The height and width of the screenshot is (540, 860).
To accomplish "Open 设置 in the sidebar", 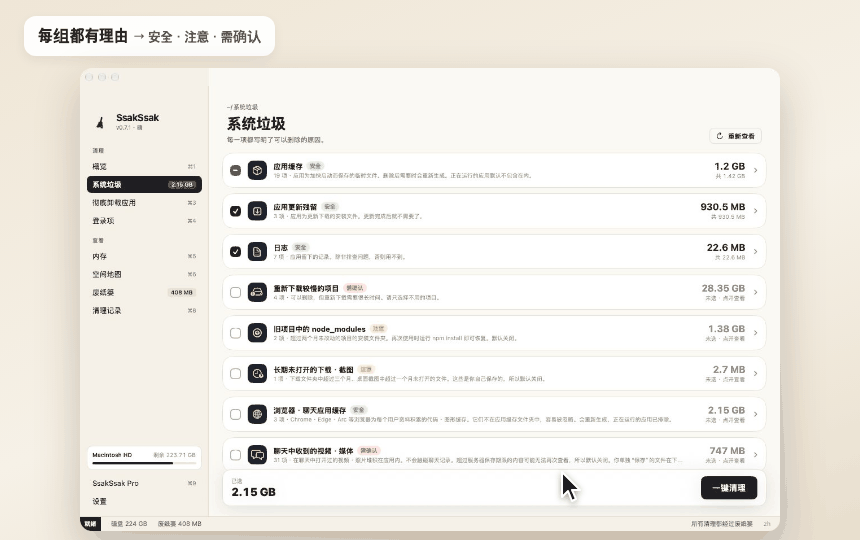I will [144, 501].
